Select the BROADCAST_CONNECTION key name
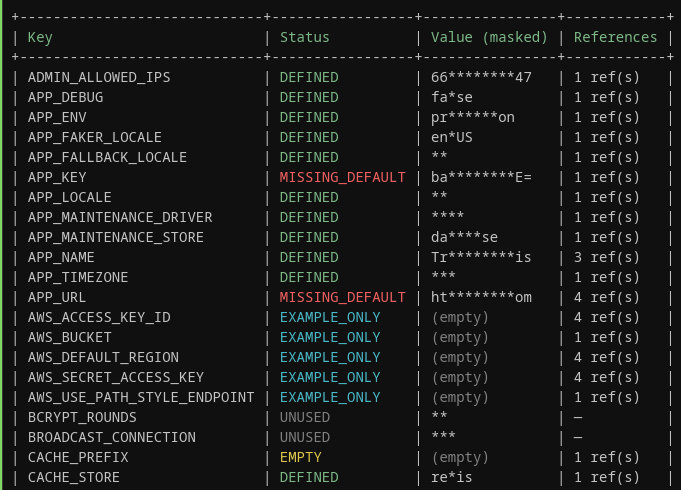This screenshot has height=490, width=681. click(112, 437)
